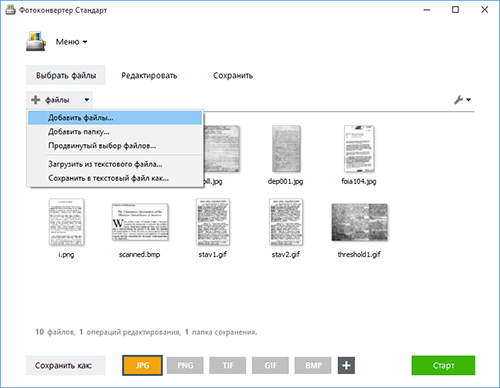
Task: Click the plus icon to add output format
Action: pos(346,365)
